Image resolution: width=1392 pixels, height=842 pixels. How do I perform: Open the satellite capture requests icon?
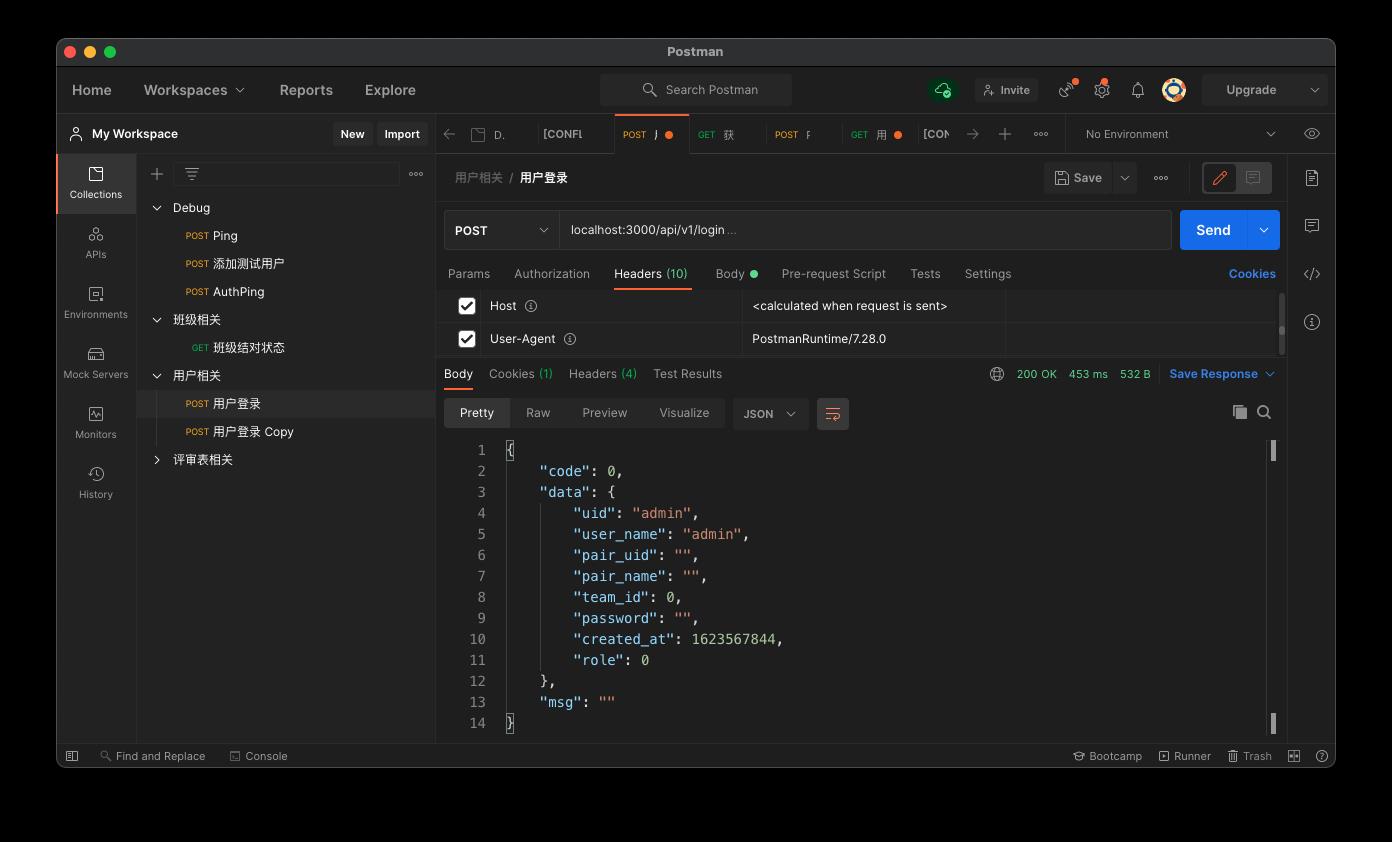pyautogui.click(x=1067, y=90)
